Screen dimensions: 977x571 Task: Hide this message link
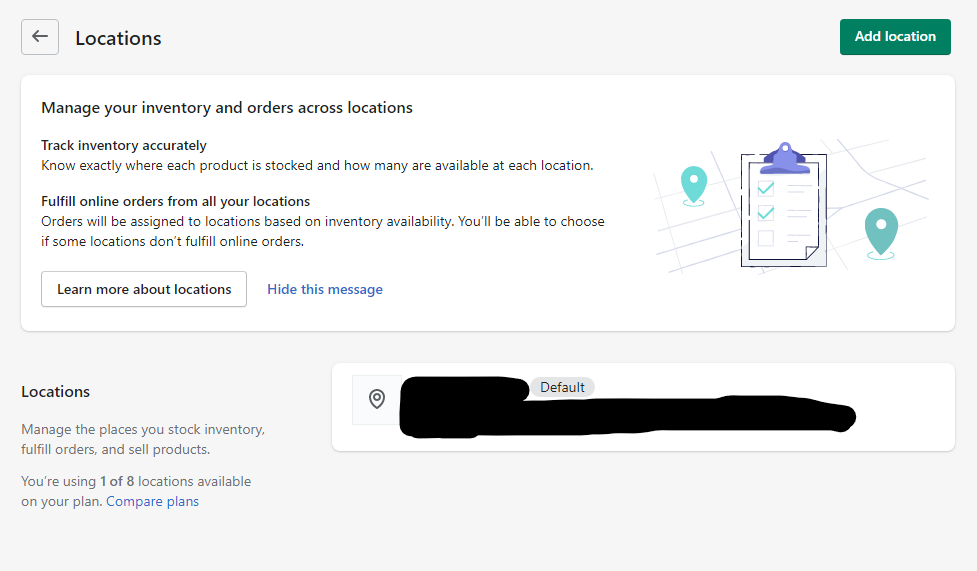(325, 289)
